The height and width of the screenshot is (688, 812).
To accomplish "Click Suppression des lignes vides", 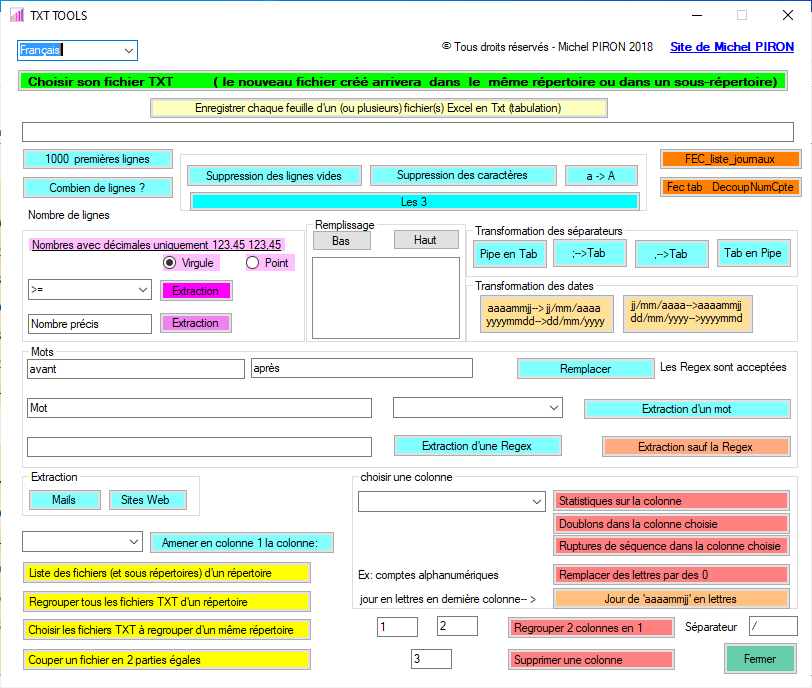I will pos(274,176).
